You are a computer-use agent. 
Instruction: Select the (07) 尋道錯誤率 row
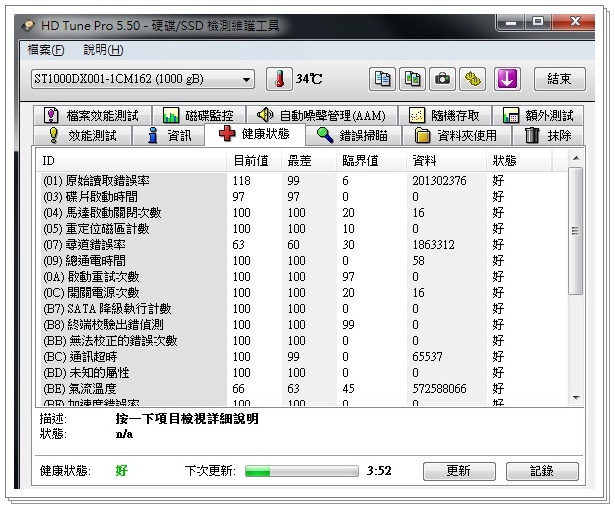click(x=302, y=245)
